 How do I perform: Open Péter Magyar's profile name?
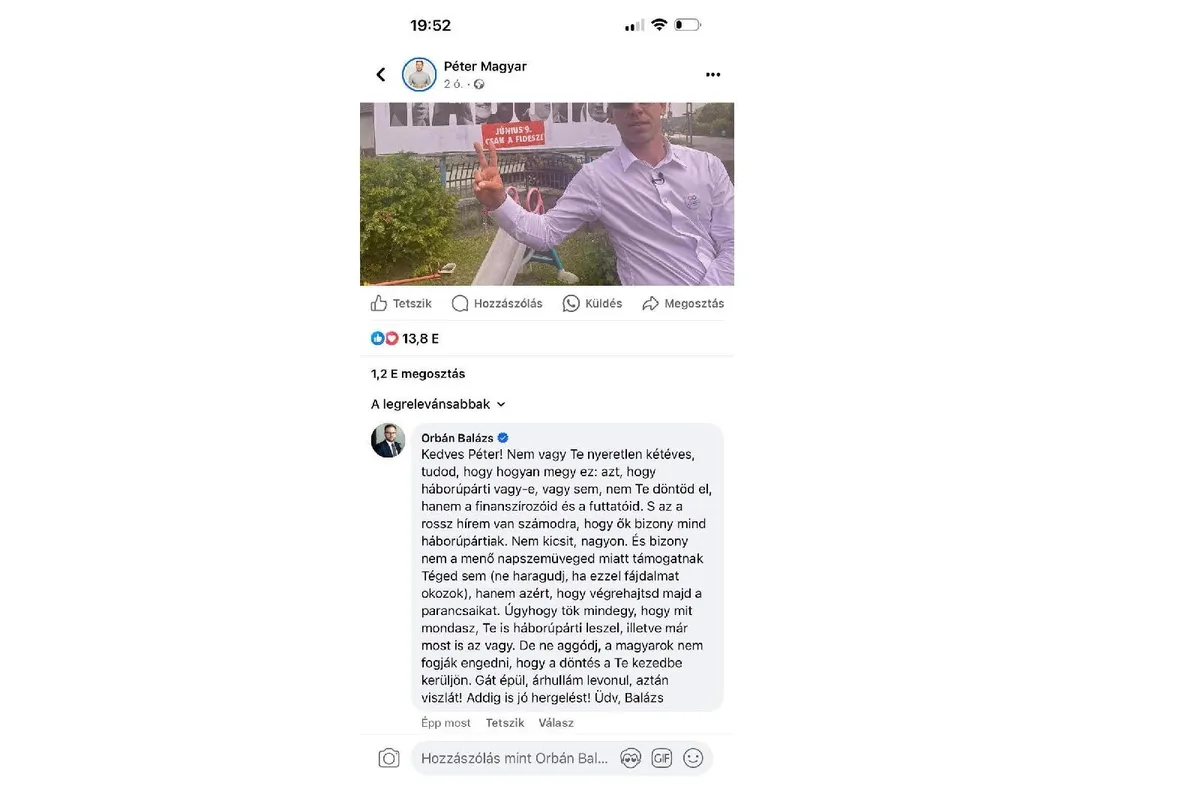[x=485, y=66]
